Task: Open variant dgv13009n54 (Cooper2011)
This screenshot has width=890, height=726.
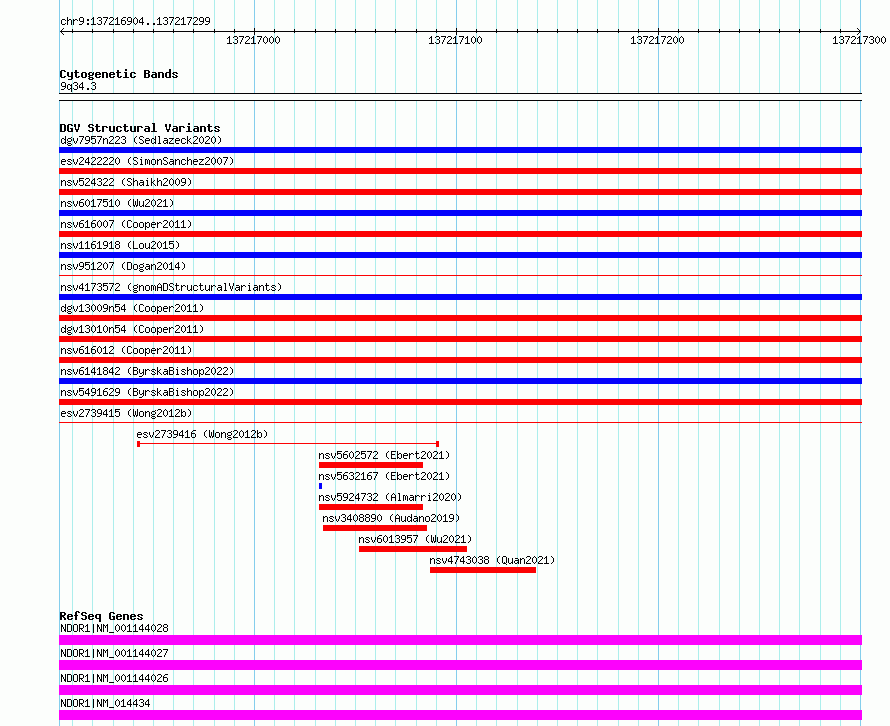Action: (132, 308)
